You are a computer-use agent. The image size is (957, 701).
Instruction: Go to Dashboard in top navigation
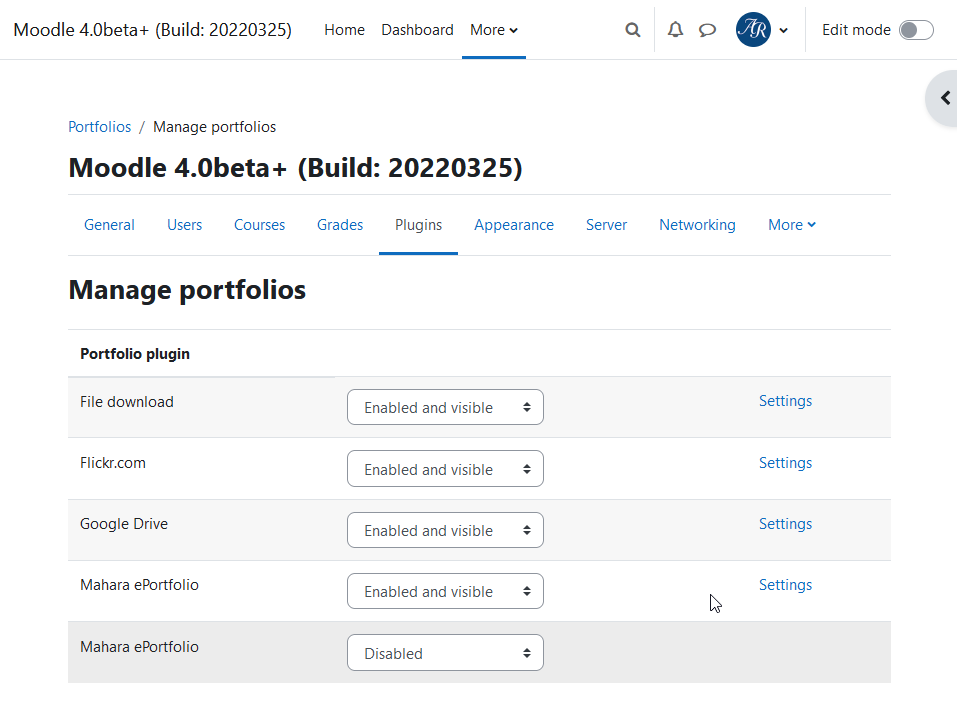417,30
